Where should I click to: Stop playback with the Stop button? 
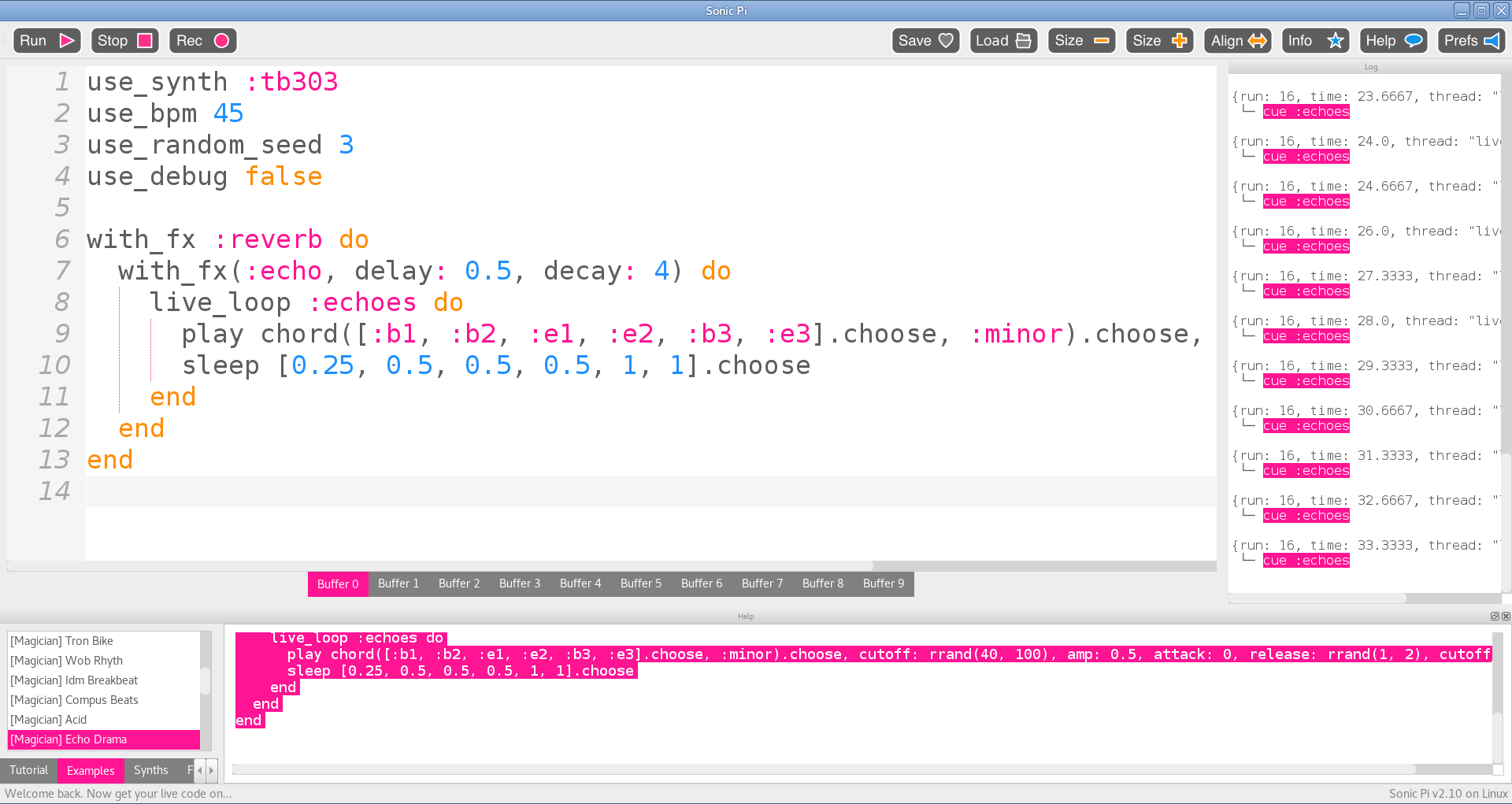(x=124, y=41)
